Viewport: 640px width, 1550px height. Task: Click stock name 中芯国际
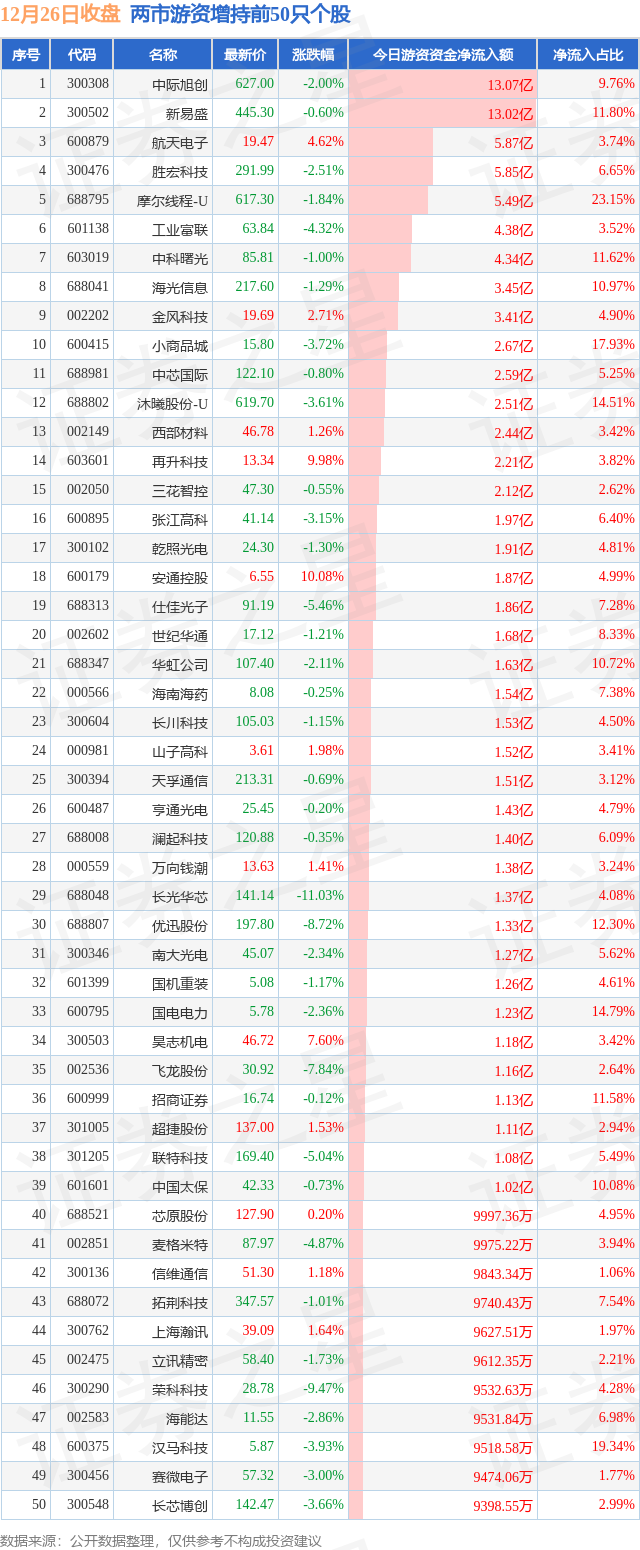(180, 374)
